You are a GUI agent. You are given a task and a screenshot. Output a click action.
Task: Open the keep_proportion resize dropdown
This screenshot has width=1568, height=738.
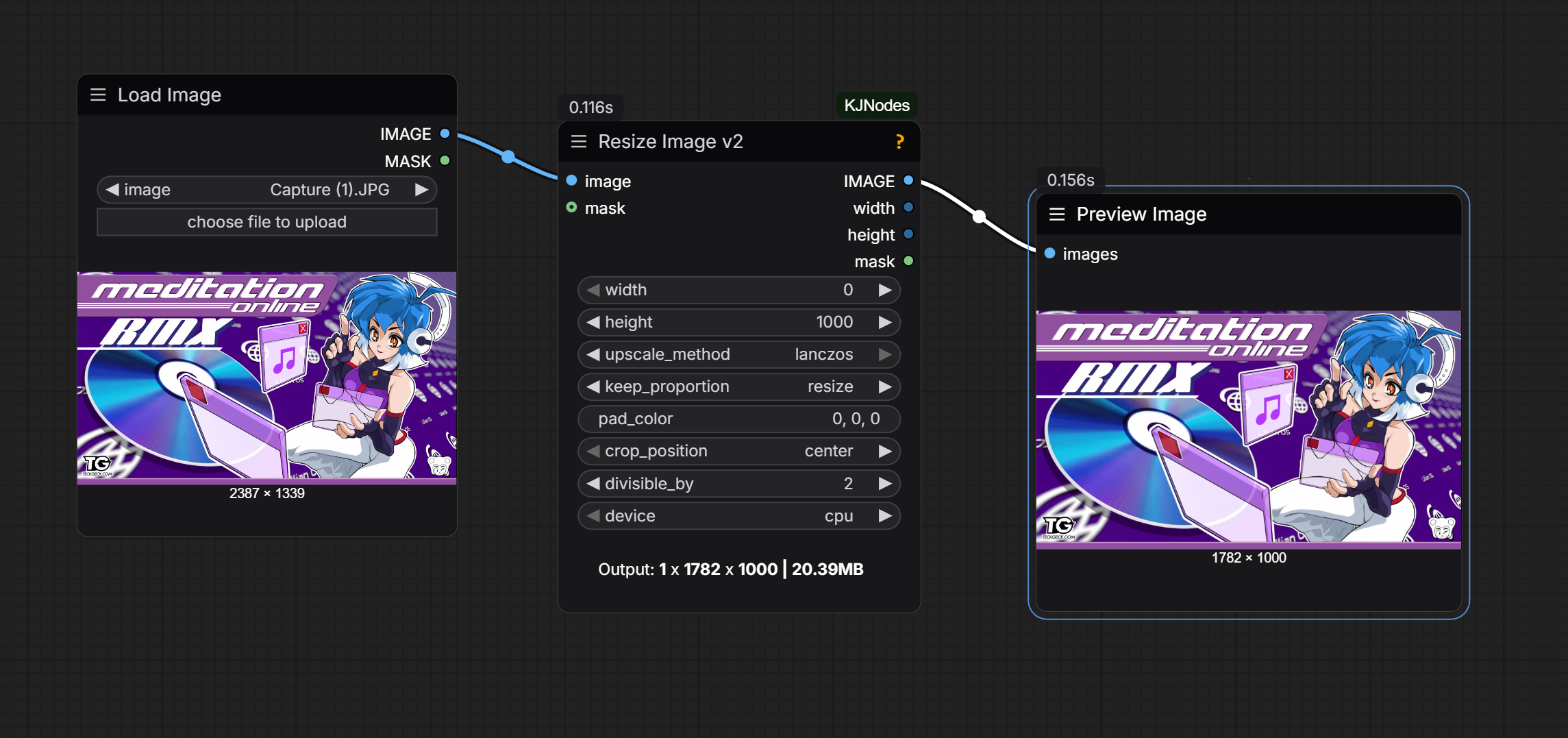click(739, 386)
